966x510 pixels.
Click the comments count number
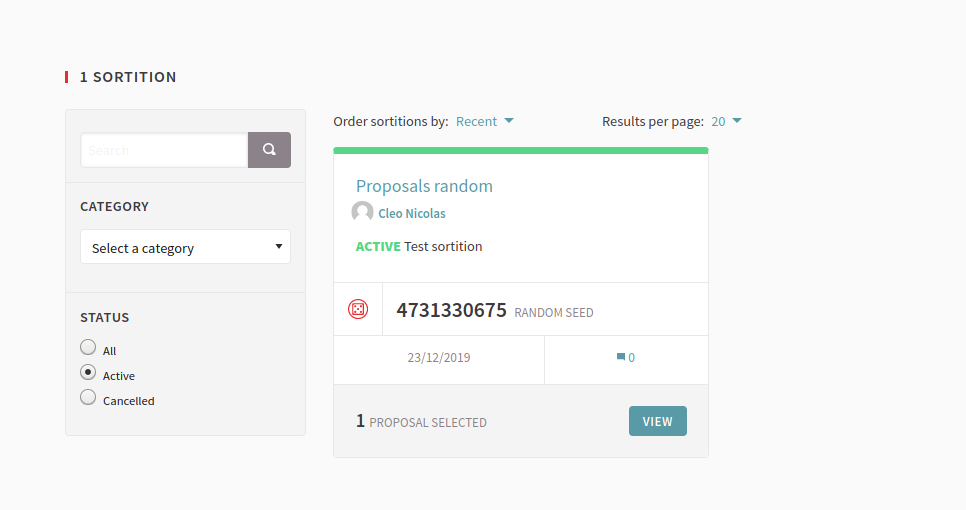tap(632, 358)
